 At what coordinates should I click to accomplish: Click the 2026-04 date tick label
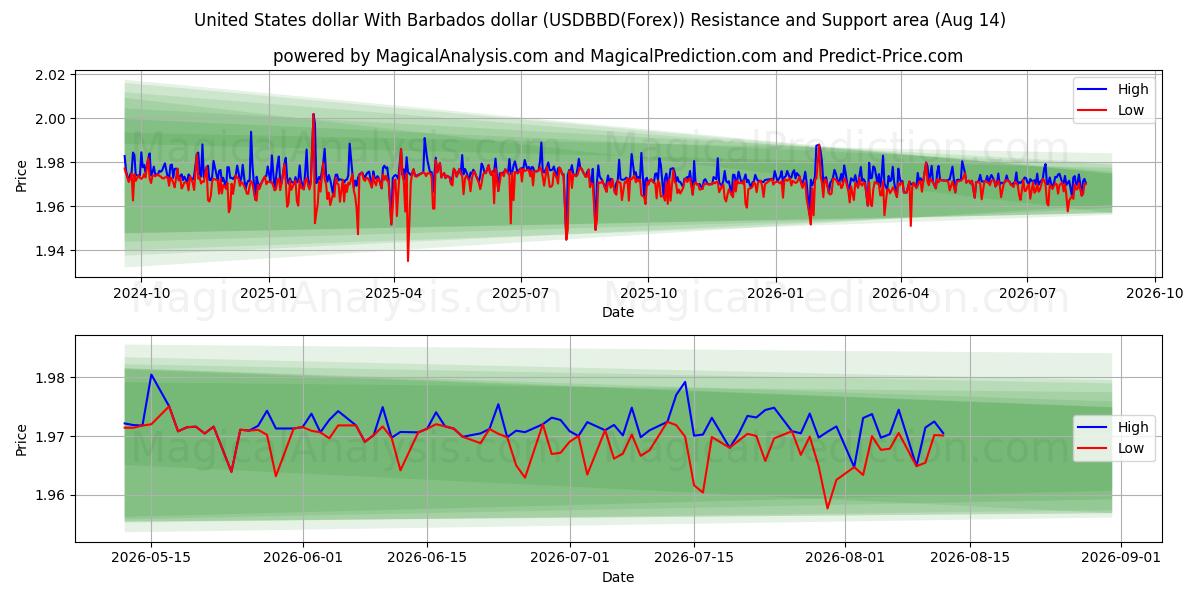[901, 293]
